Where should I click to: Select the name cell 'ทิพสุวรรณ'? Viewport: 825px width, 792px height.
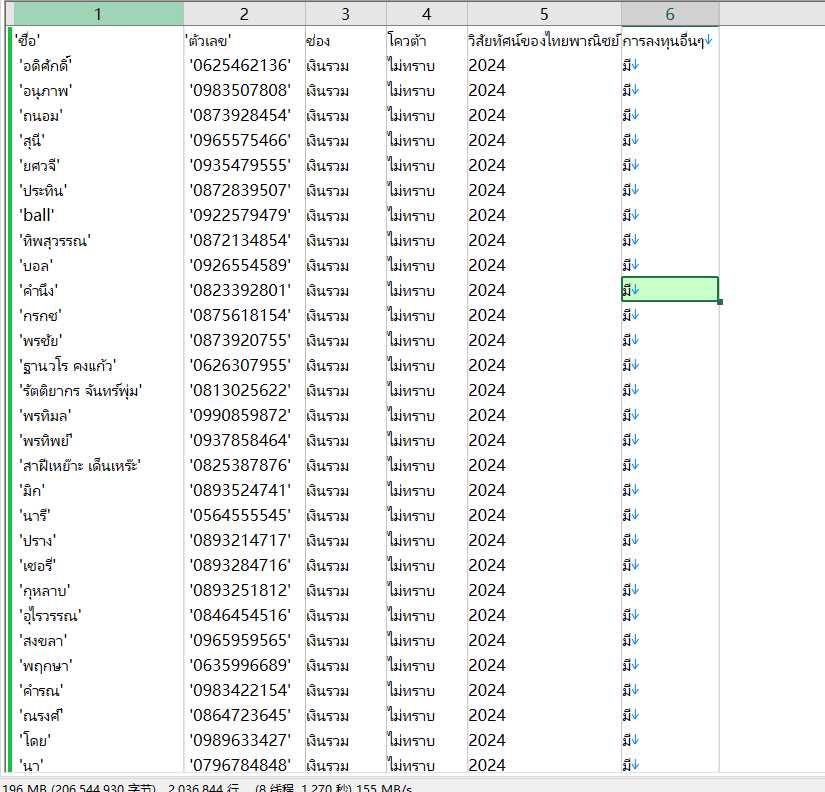pos(98,240)
